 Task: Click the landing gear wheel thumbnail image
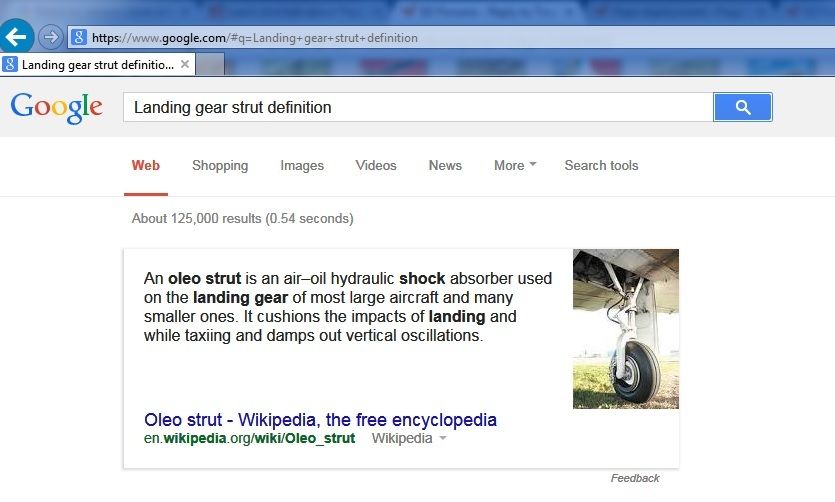(x=626, y=329)
